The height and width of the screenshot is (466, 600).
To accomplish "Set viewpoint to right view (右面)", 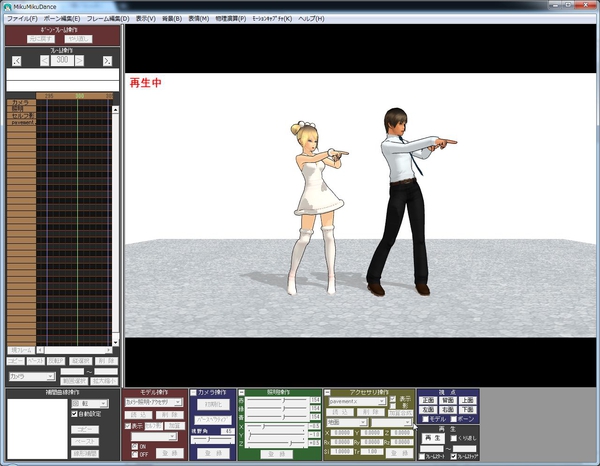I will coord(448,410).
